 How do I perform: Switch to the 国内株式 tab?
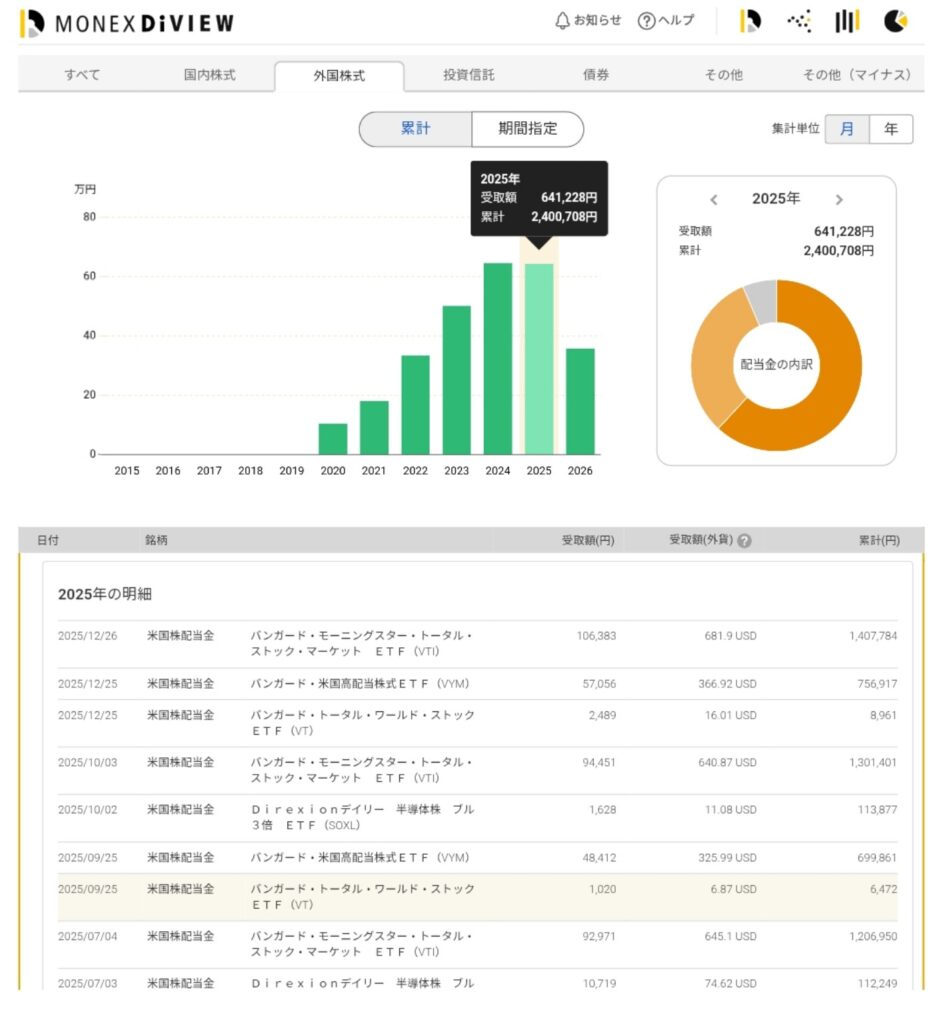[209, 74]
